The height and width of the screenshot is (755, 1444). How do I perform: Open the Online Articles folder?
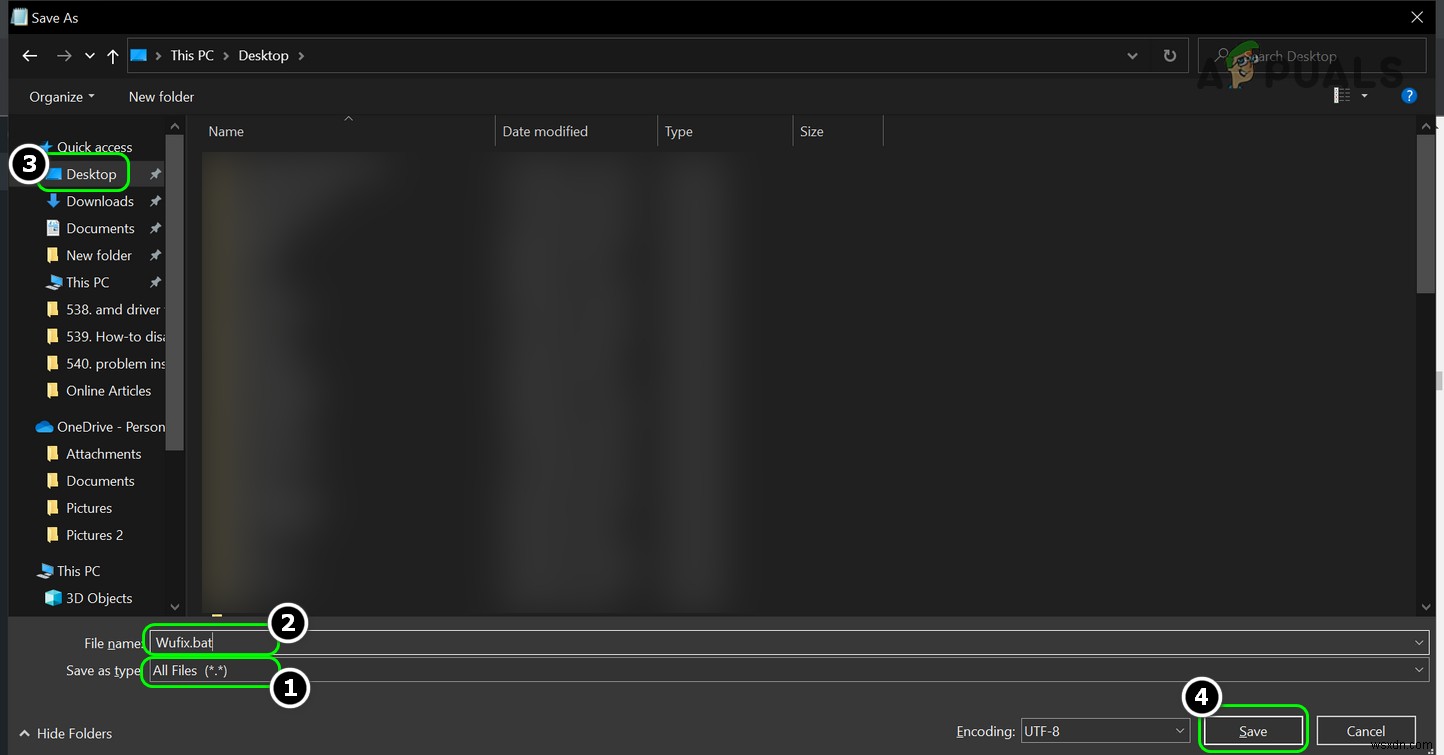(x=108, y=390)
